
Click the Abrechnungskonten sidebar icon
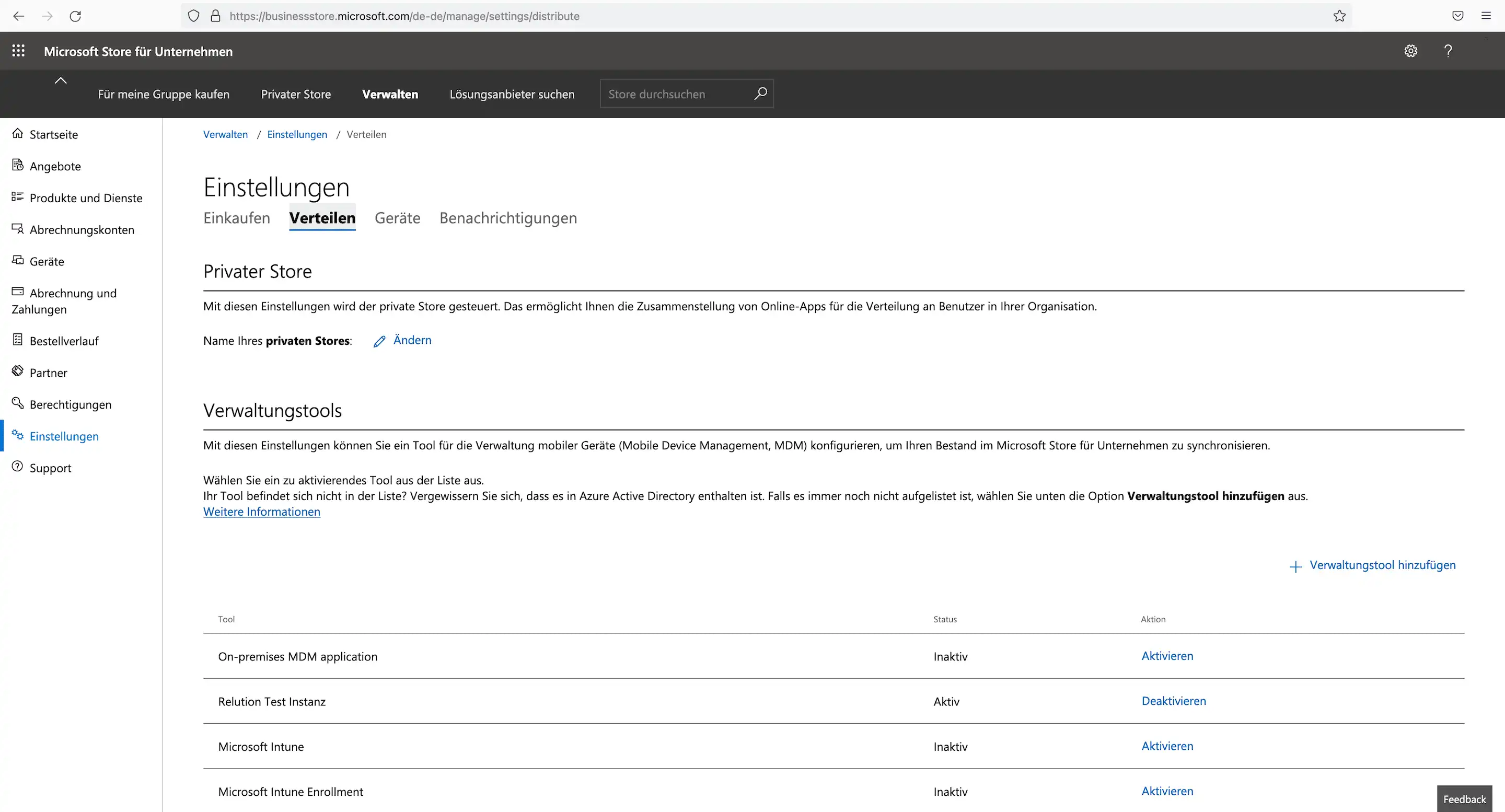point(18,228)
